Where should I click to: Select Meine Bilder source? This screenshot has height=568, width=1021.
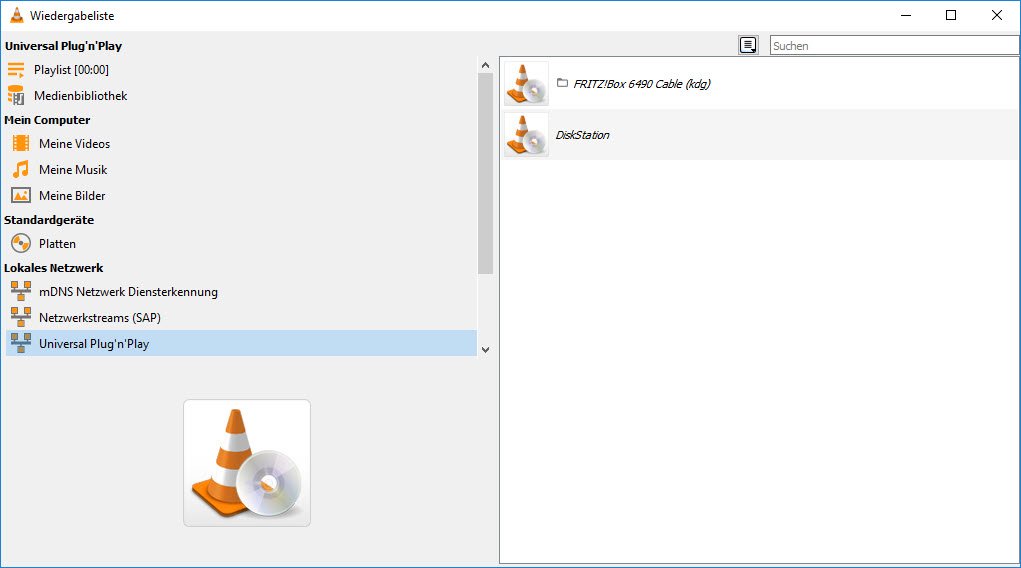[72, 195]
